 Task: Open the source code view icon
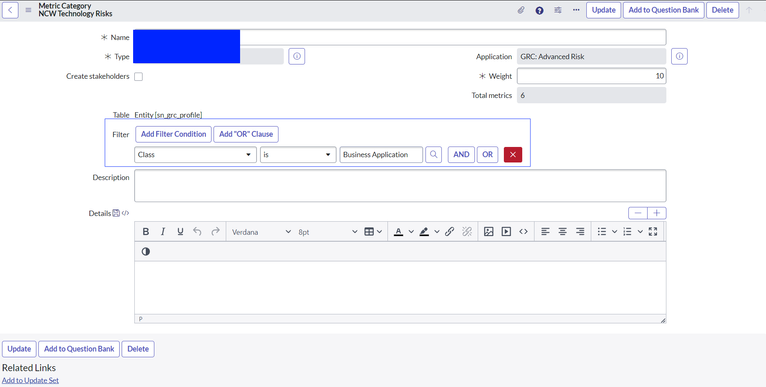(523, 232)
